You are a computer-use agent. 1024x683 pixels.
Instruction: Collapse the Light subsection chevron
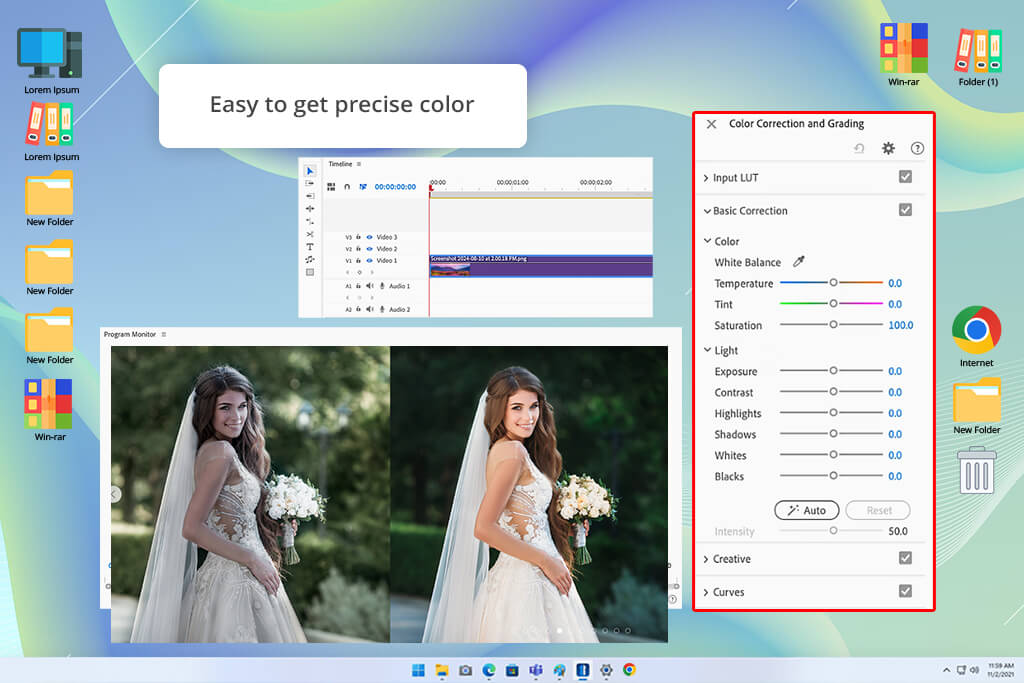point(707,350)
